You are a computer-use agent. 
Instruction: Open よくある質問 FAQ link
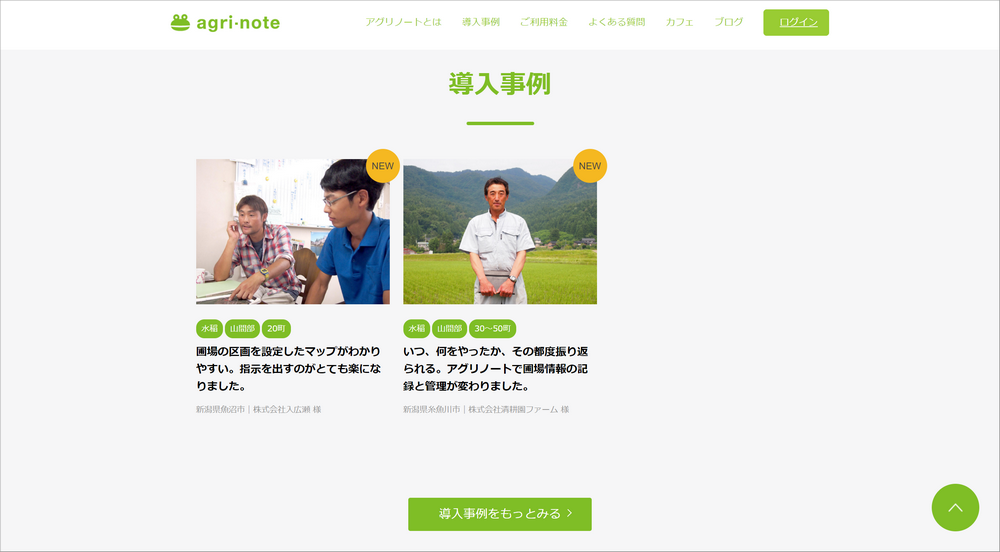[617, 22]
